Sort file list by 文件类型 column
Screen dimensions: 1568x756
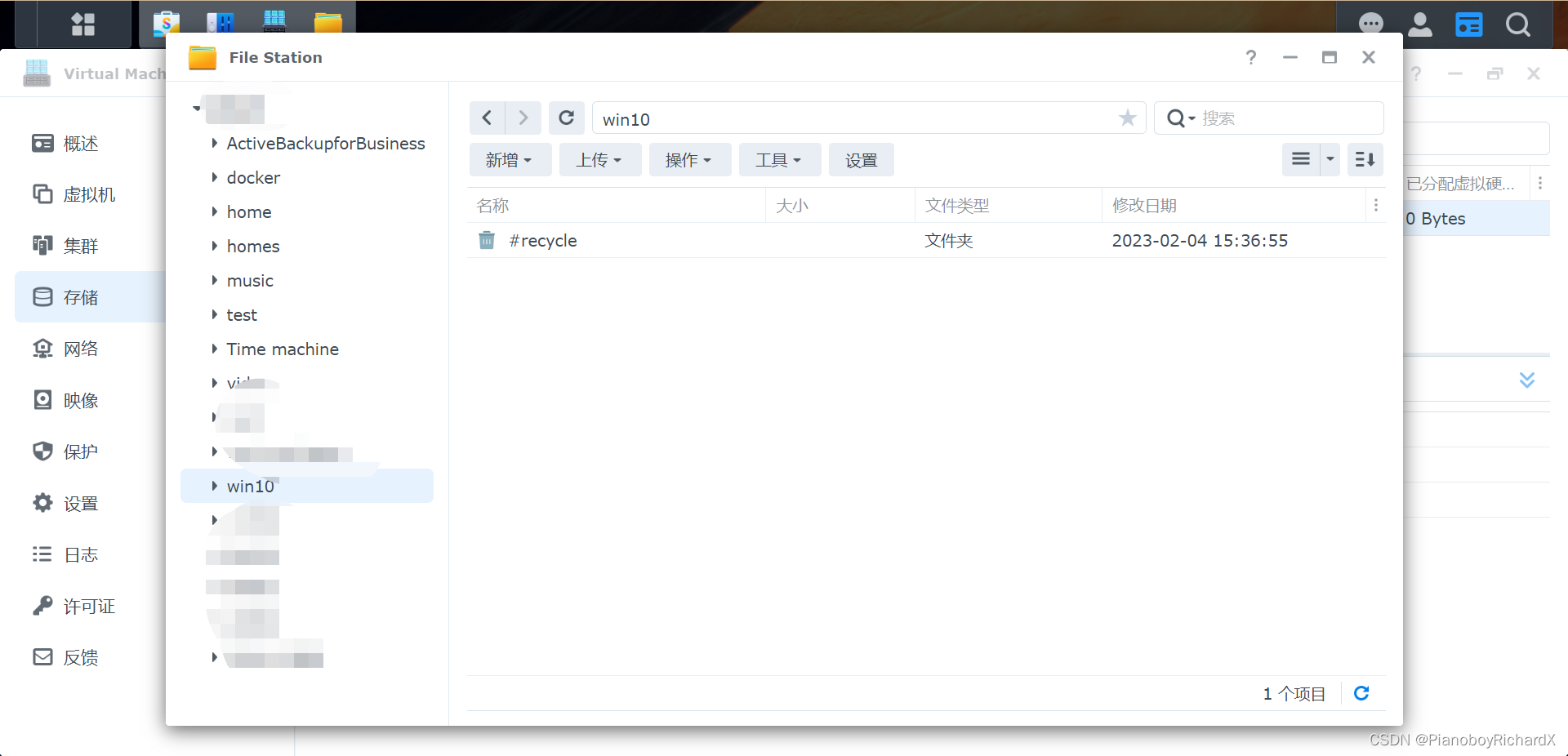(1009, 206)
